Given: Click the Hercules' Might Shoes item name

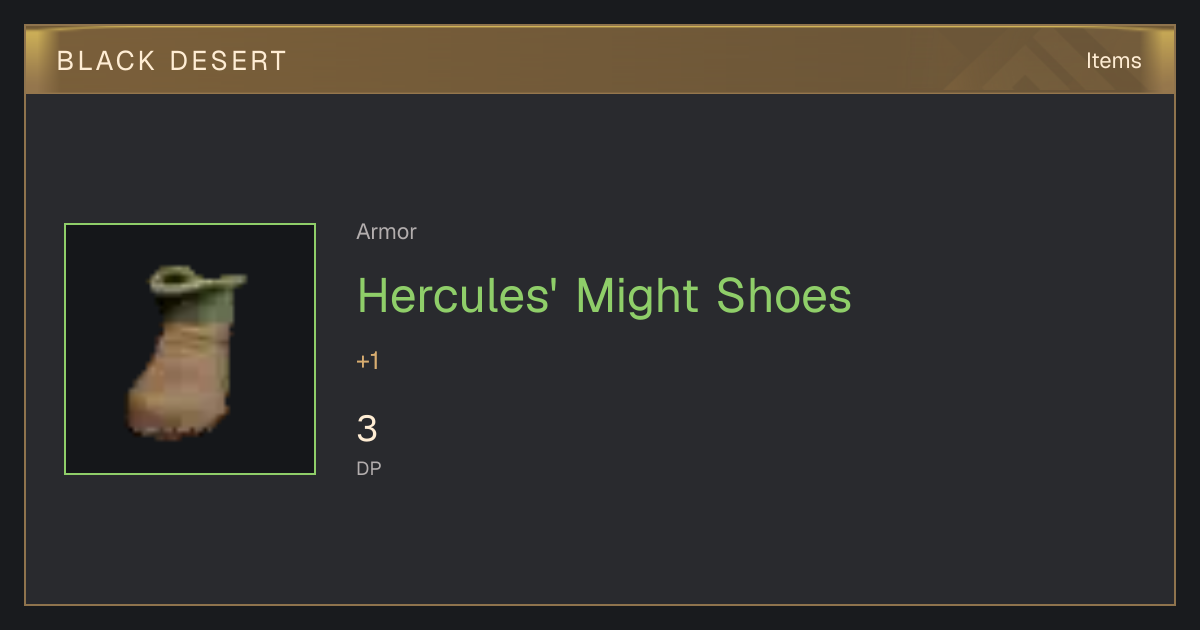Looking at the screenshot, I should (x=604, y=296).
